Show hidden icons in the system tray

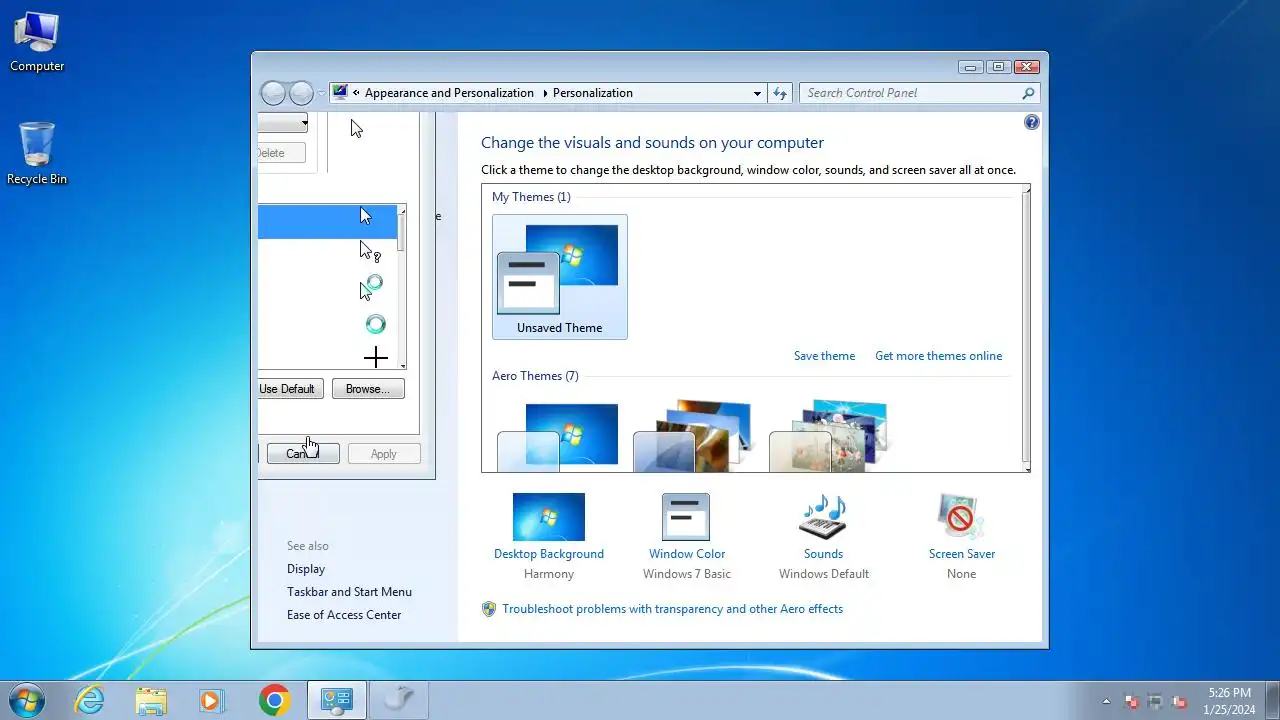[x=1106, y=701]
